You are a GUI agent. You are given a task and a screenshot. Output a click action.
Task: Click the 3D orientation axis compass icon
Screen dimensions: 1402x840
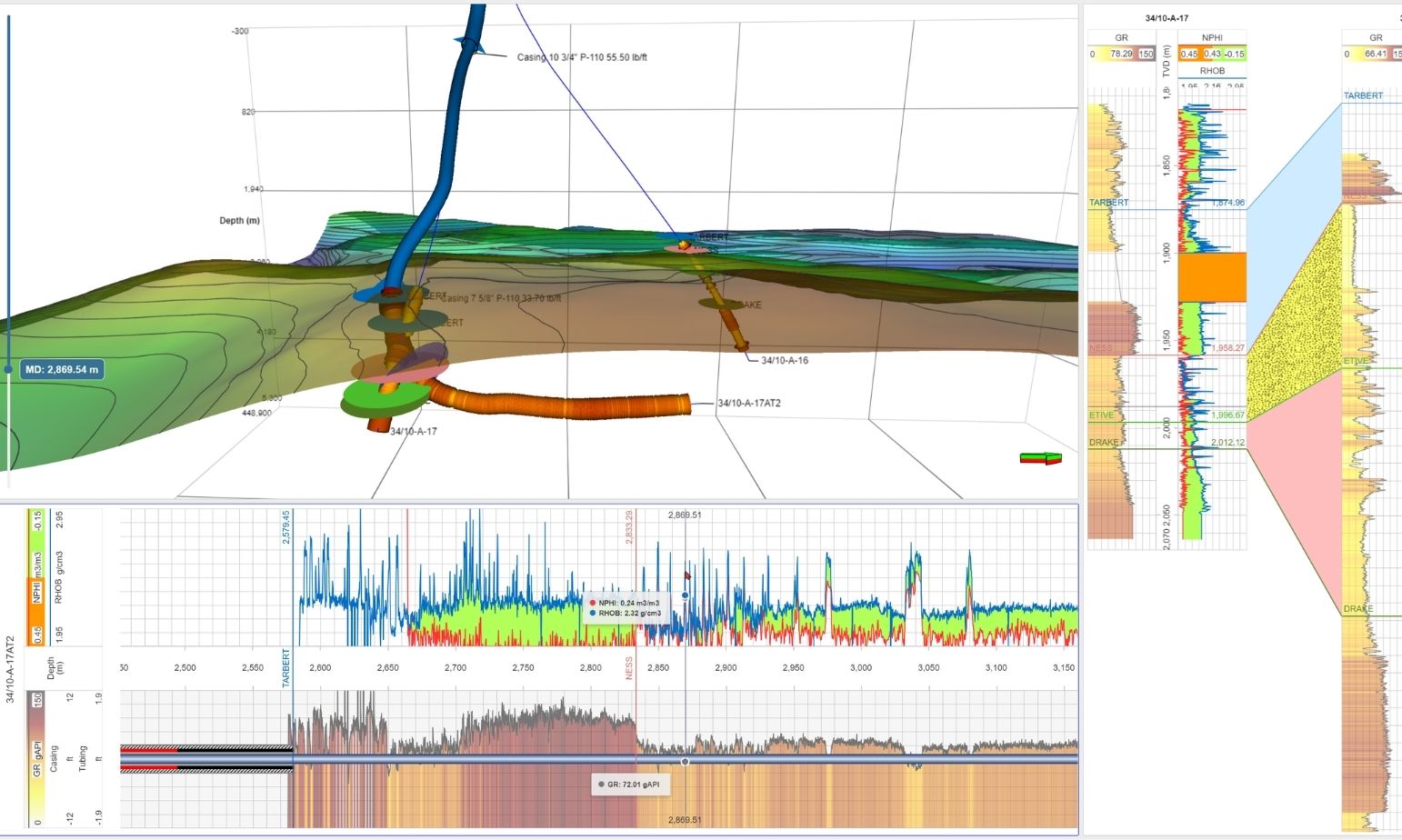1041,458
